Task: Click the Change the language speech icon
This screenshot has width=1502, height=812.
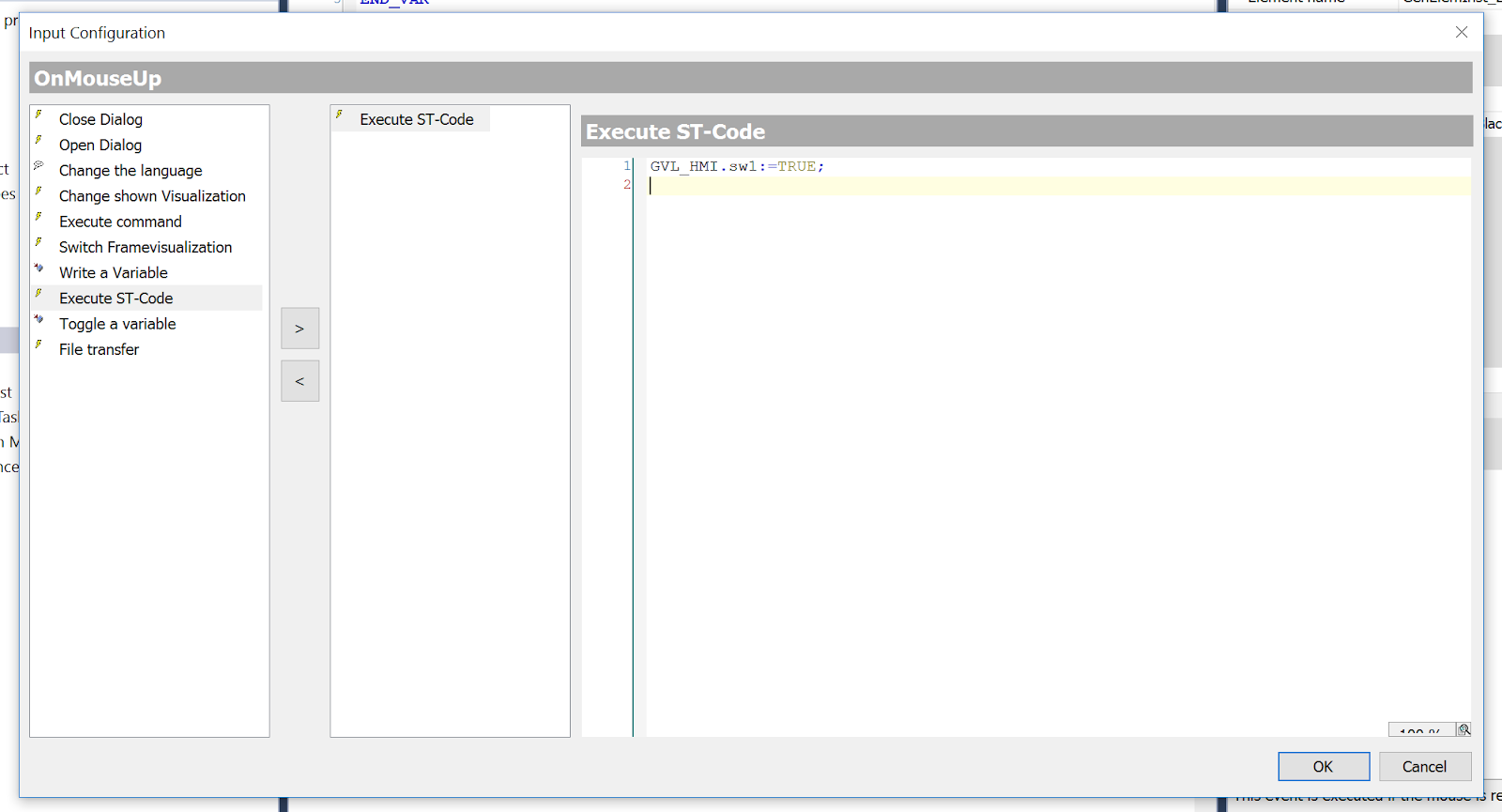Action: [38, 165]
